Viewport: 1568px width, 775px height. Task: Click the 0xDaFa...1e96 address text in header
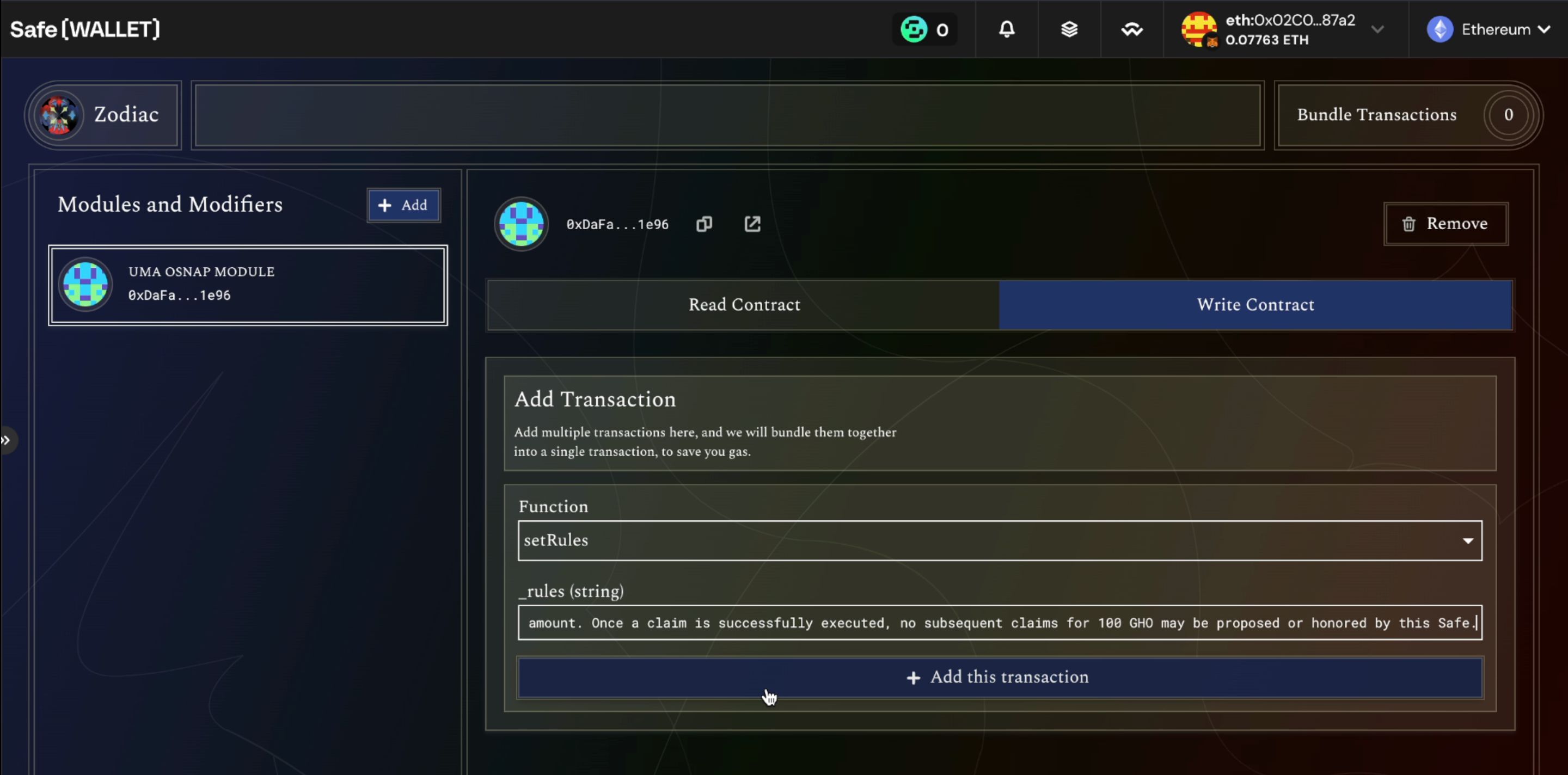click(x=617, y=224)
